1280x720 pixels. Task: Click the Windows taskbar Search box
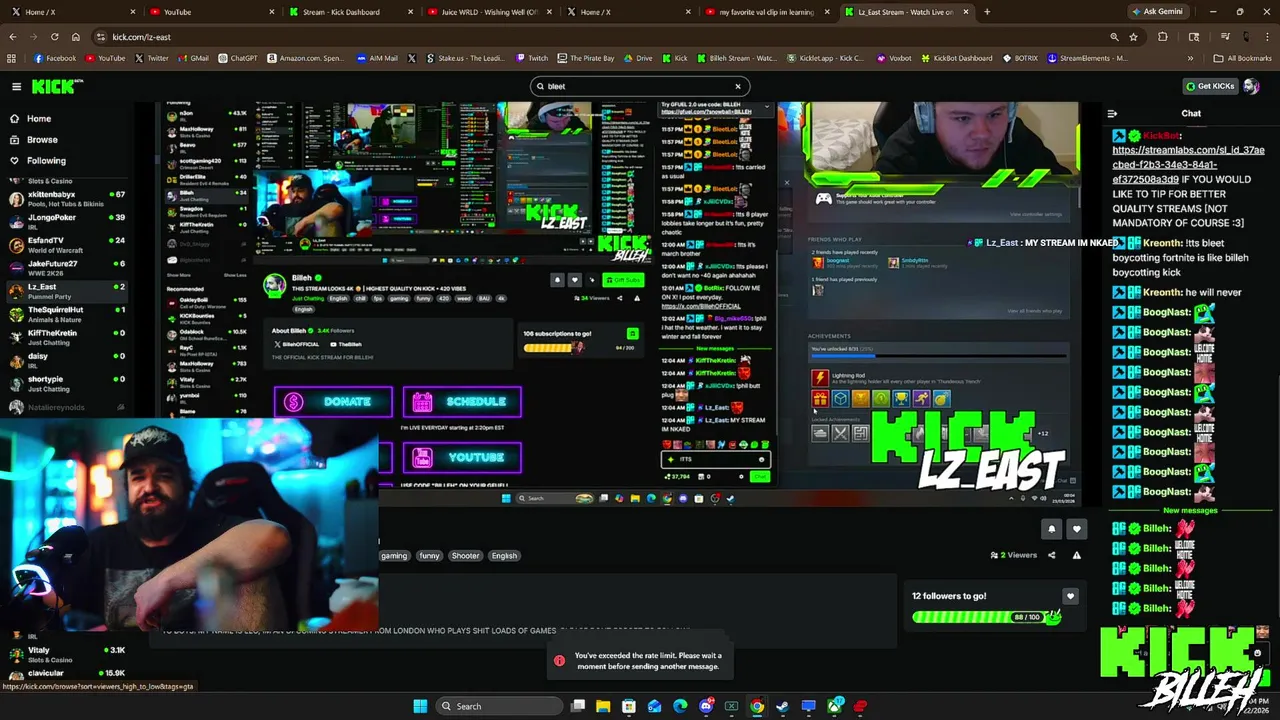[500, 706]
